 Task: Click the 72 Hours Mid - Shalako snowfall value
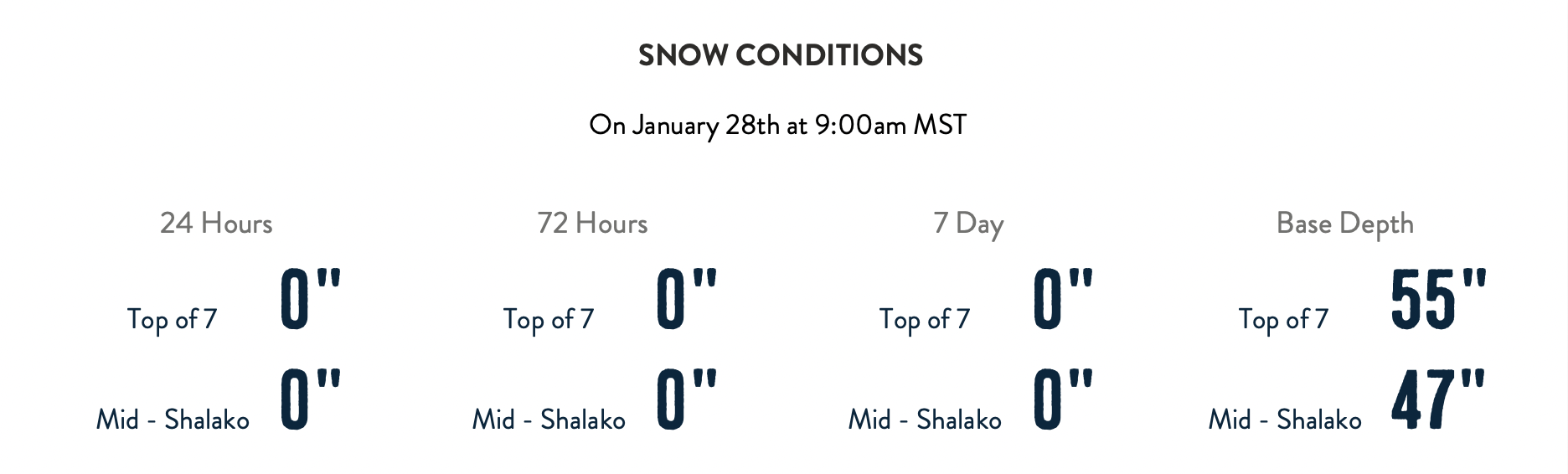coord(687,399)
